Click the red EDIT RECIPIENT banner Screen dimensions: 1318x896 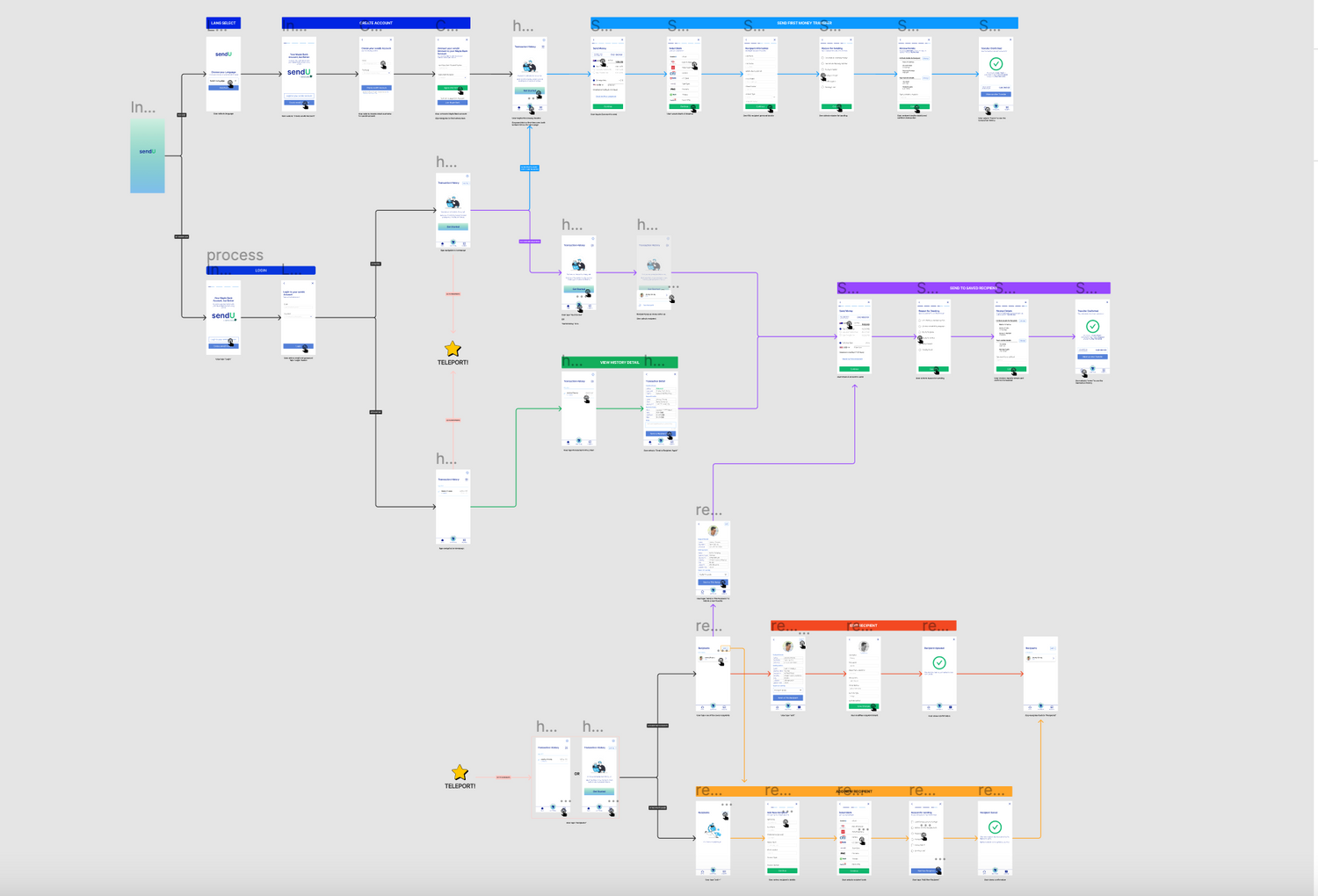(863, 625)
